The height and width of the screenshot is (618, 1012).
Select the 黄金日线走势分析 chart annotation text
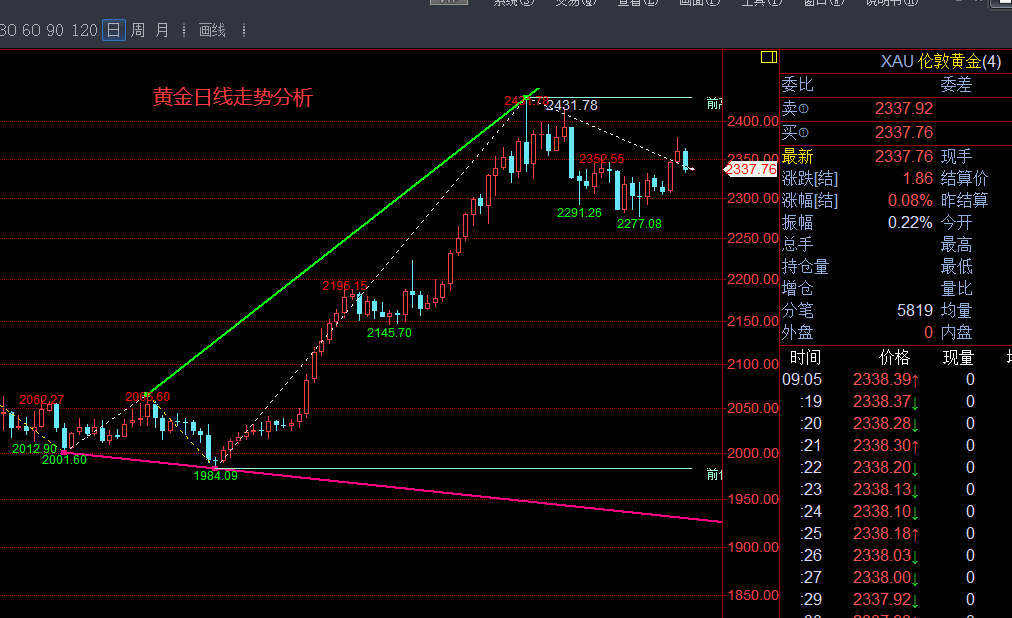point(232,98)
